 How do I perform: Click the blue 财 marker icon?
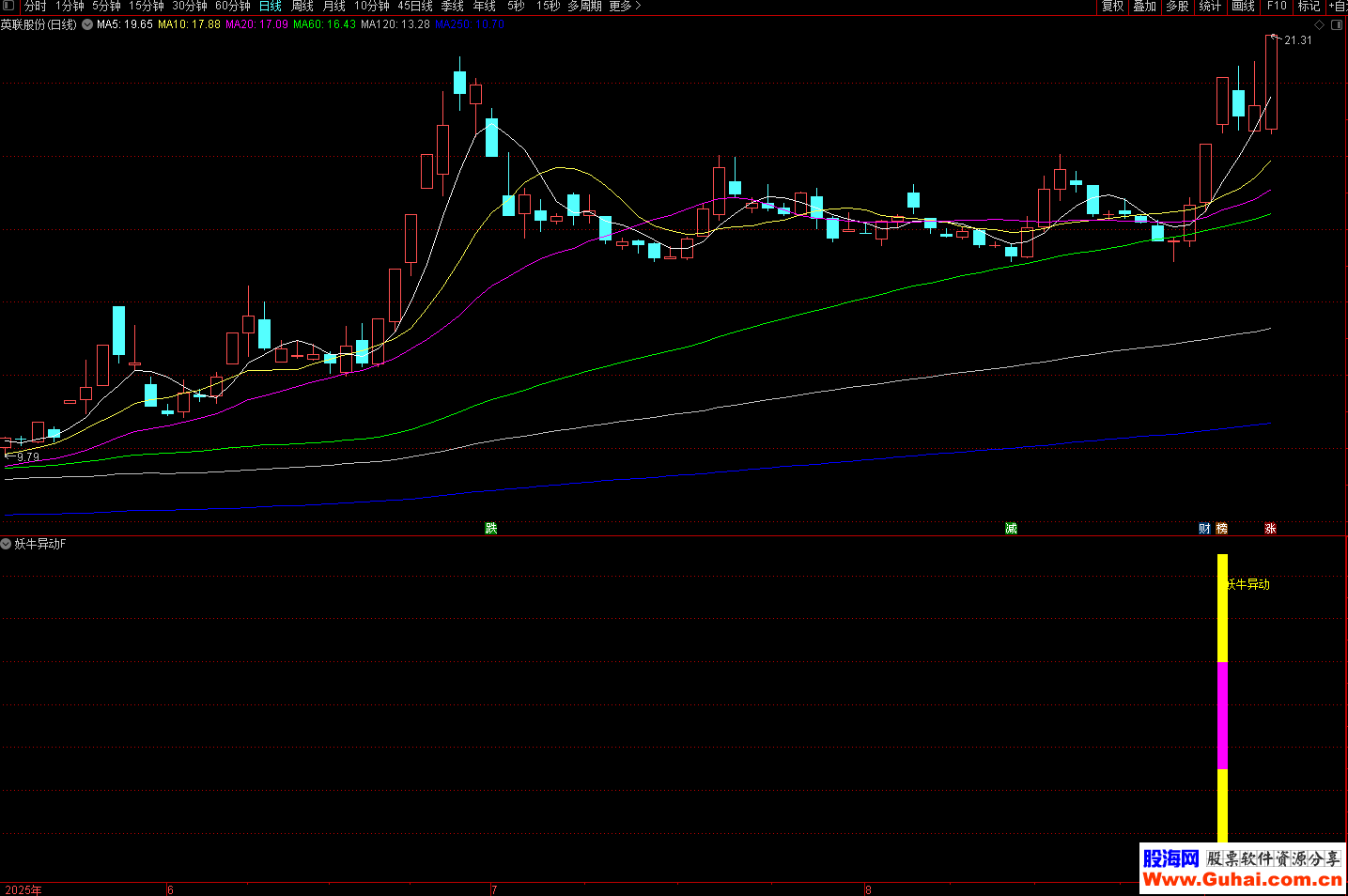(1204, 528)
